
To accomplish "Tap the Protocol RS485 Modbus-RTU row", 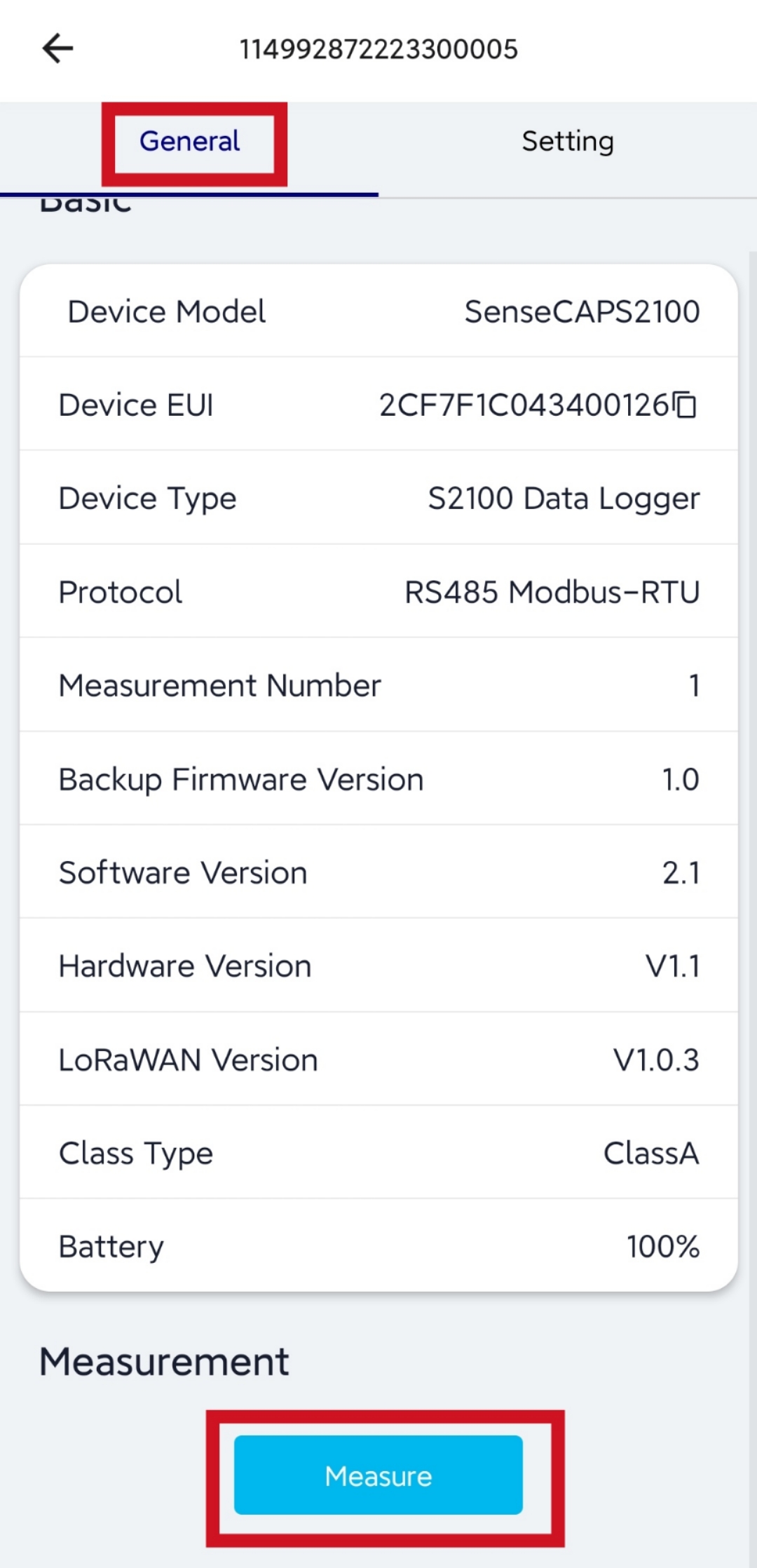I will (x=378, y=592).
